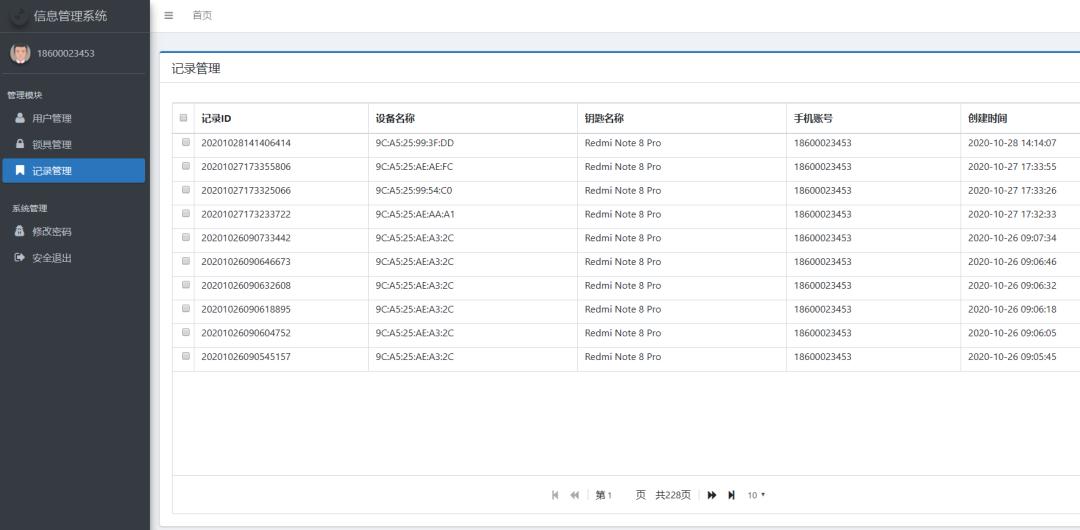Click the 锁具管理 lock icon
The height and width of the screenshot is (530, 1080).
(20, 145)
